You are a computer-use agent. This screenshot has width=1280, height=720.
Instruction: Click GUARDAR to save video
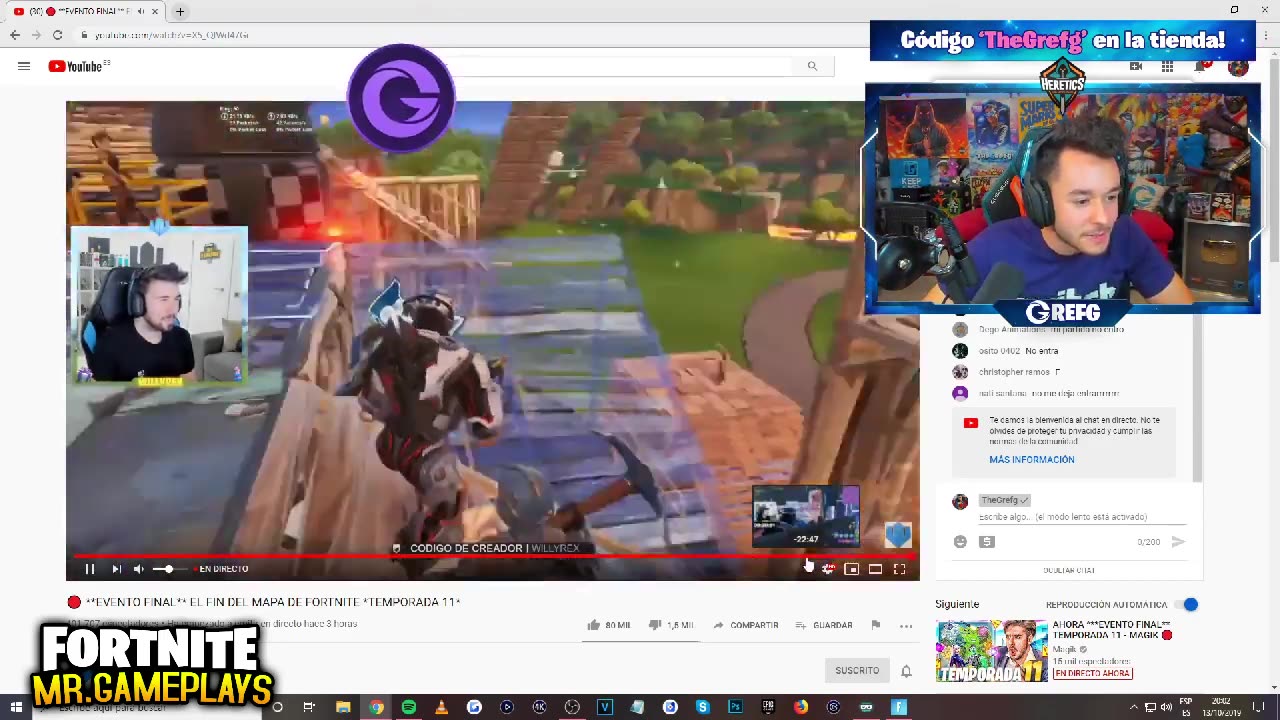(824, 625)
